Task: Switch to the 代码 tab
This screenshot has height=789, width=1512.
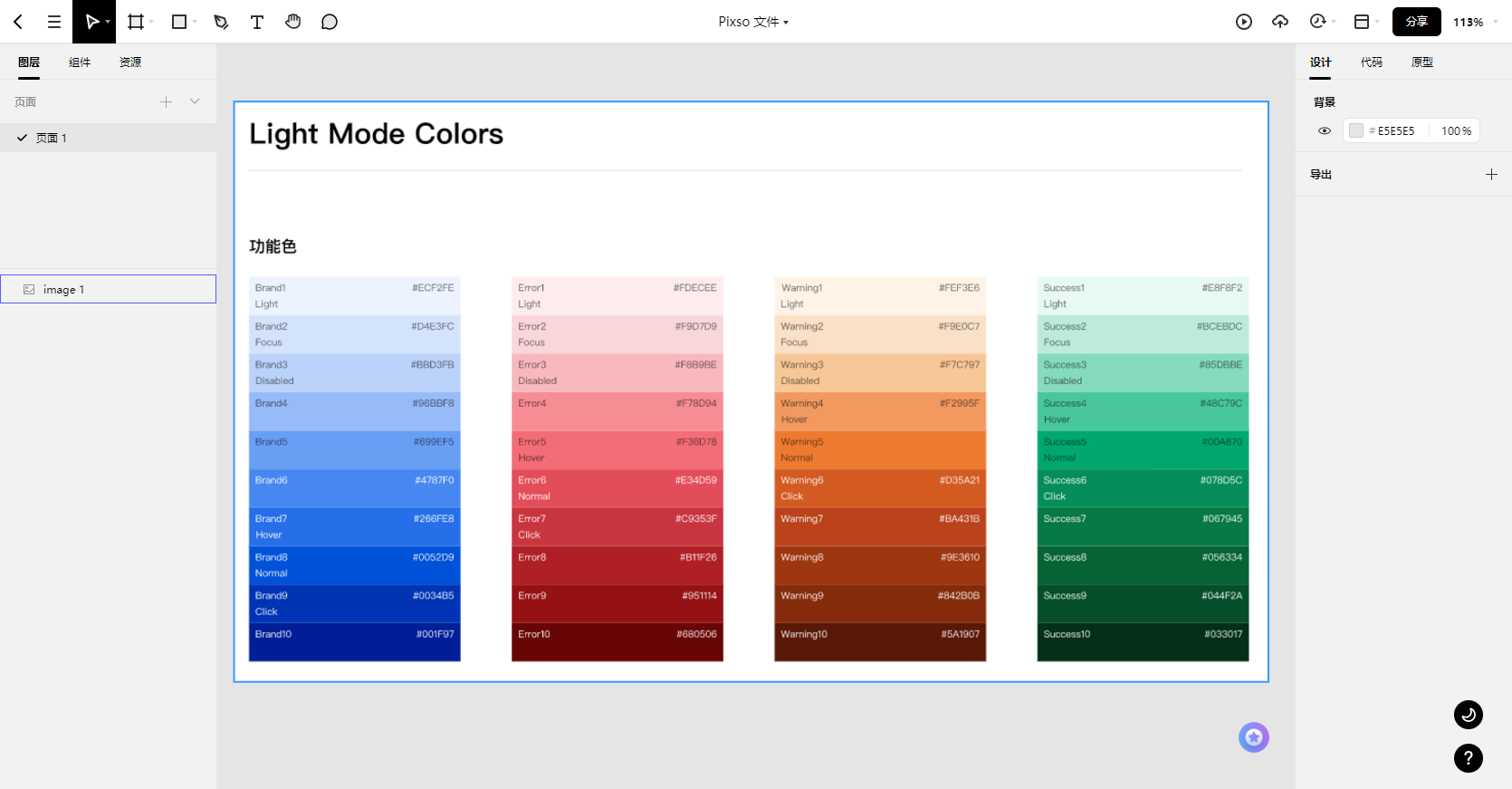Action: pos(1372,63)
